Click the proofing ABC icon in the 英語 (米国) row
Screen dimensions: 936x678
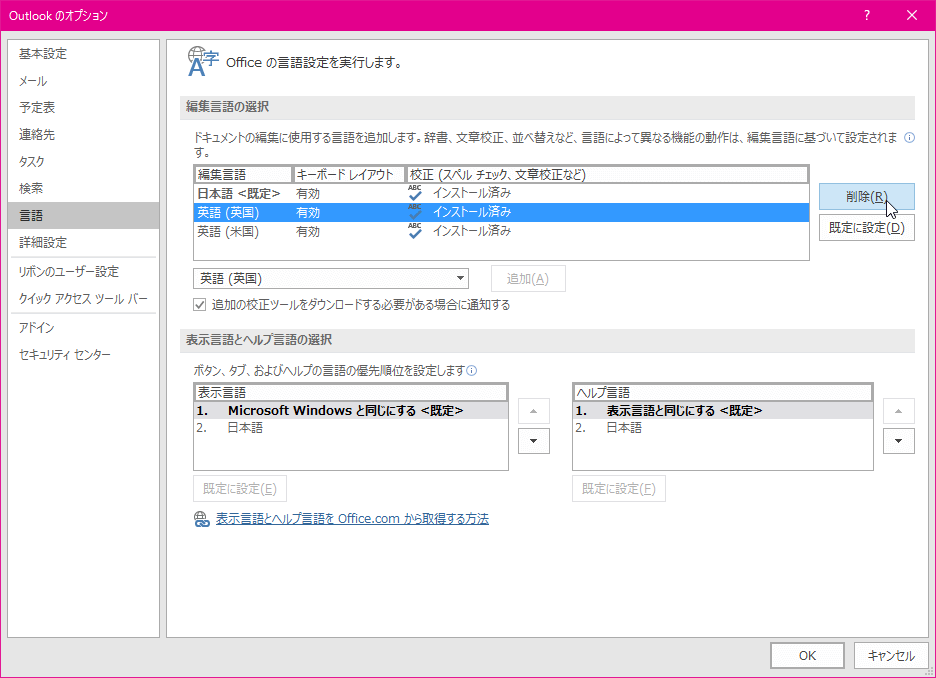(x=415, y=231)
